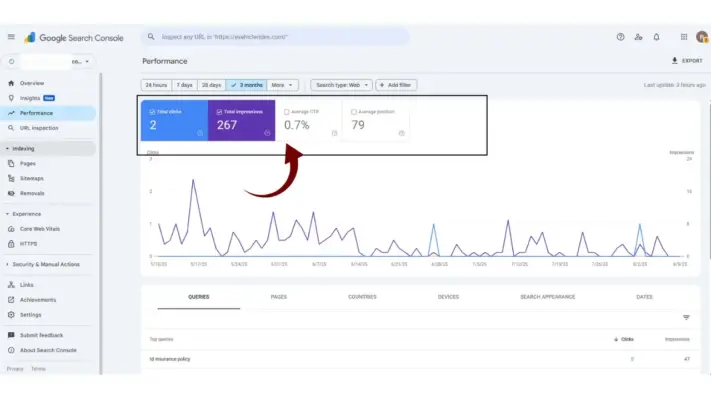Select the 24 hours date range
Screen dimensions: 711x400
tap(156, 85)
